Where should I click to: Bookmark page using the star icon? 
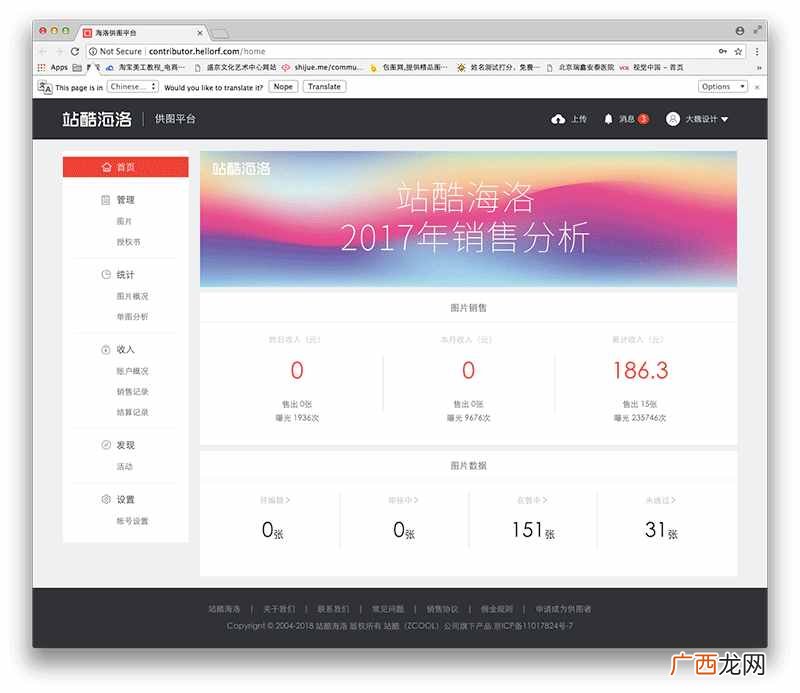[x=738, y=51]
